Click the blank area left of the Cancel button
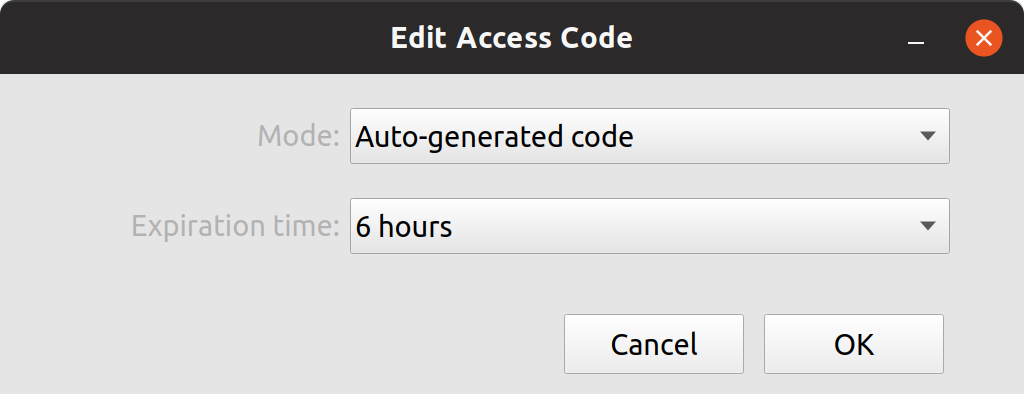This screenshot has height=394, width=1024. (x=281, y=344)
